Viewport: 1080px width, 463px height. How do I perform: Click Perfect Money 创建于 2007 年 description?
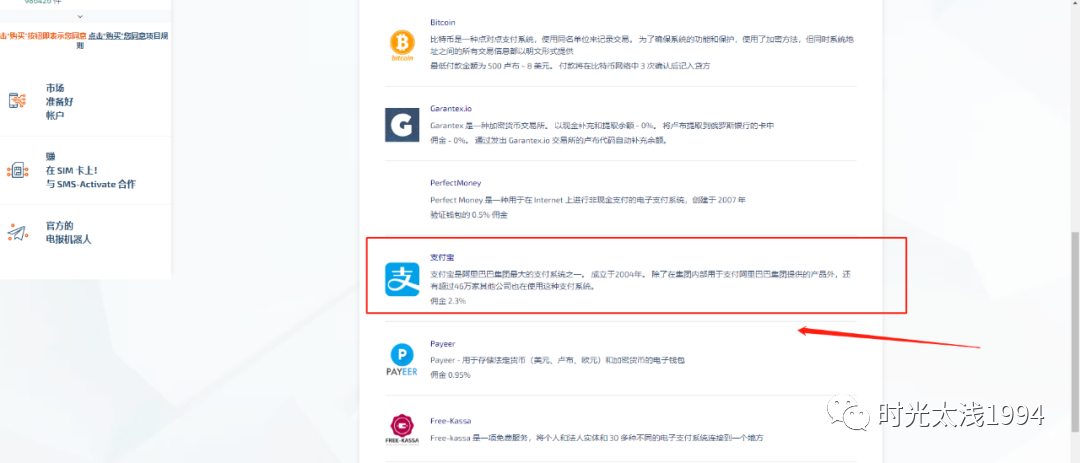588,200
